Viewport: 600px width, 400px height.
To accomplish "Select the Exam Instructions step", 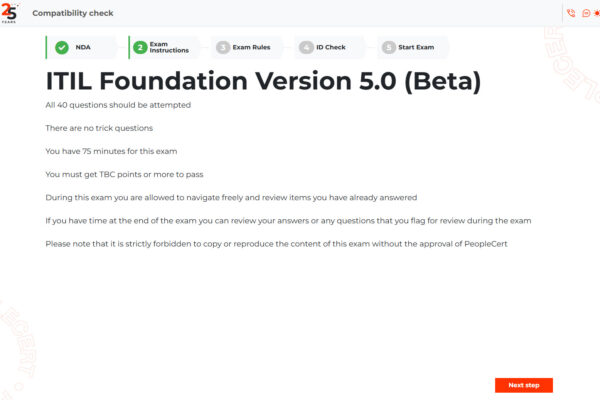I will point(166,47).
